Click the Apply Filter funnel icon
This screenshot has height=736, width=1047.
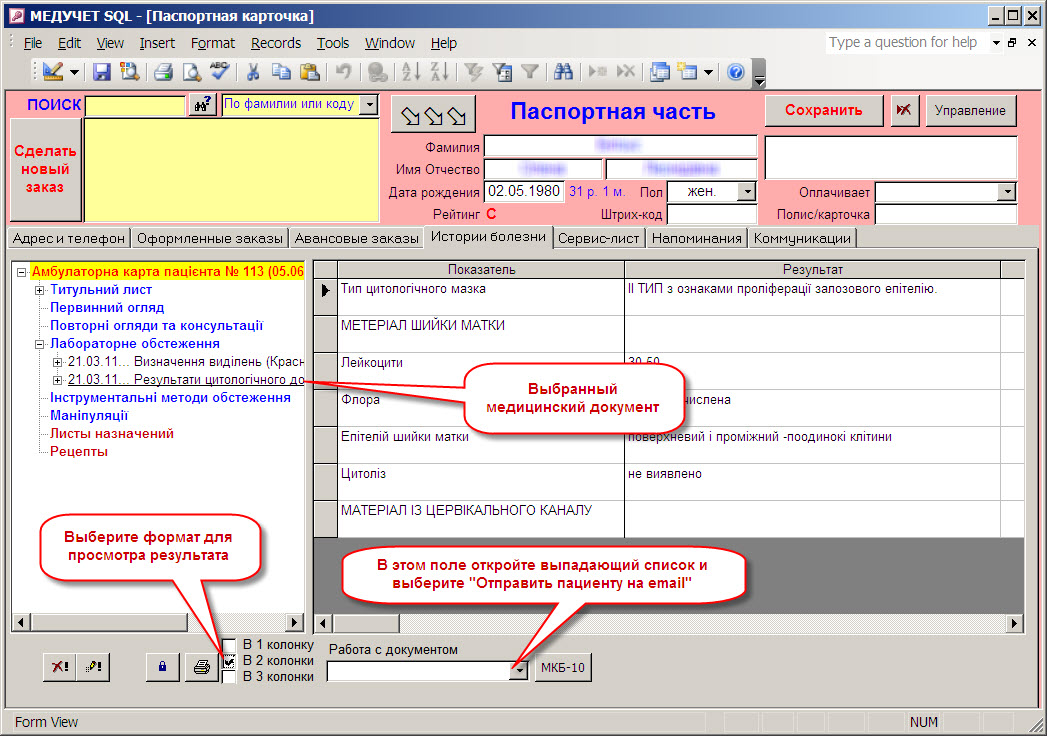530,71
